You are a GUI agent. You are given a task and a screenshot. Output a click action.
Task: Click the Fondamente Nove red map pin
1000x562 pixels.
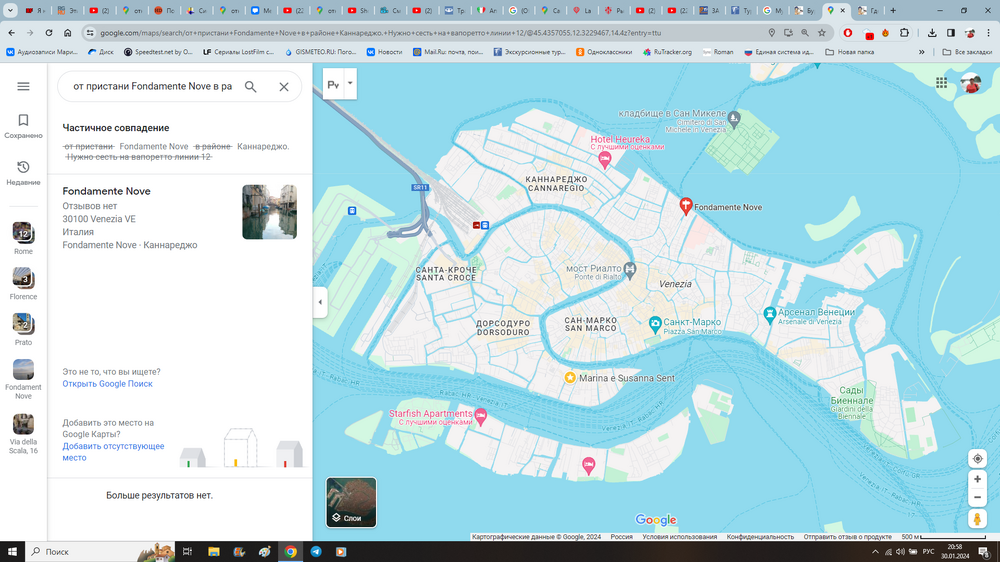(x=686, y=205)
